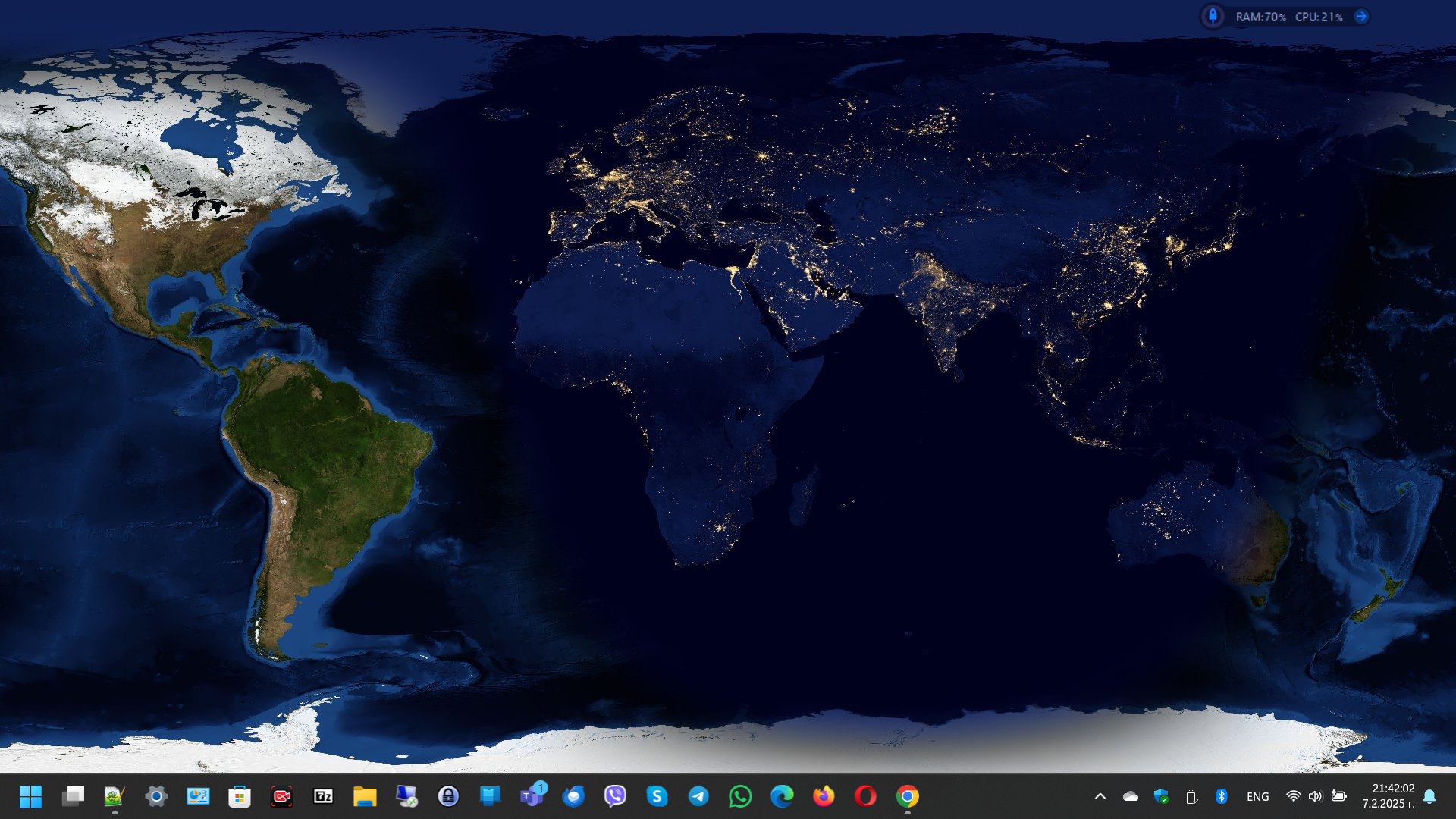Open the Notepad++ taskbar app
Image resolution: width=1456 pixels, height=819 pixels.
pyautogui.click(x=115, y=796)
